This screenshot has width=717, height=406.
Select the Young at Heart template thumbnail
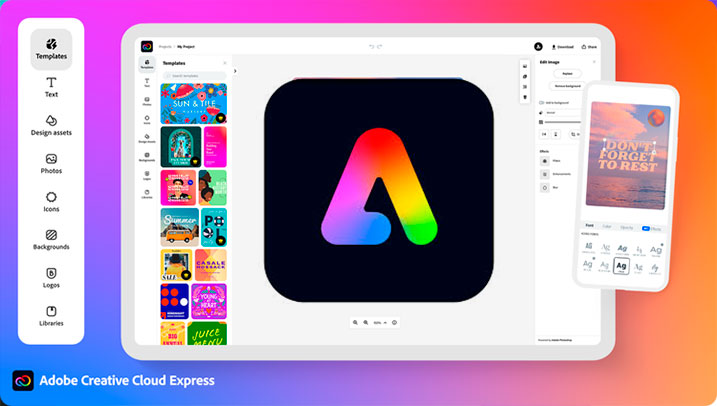(209, 301)
